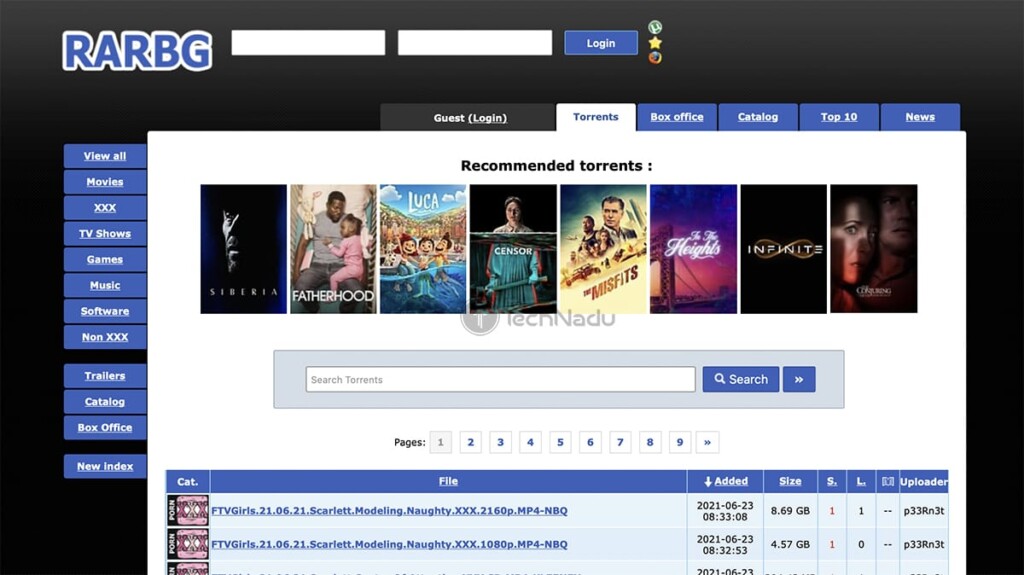1024x575 pixels.
Task: Click the RARBG logo
Action: [137, 51]
